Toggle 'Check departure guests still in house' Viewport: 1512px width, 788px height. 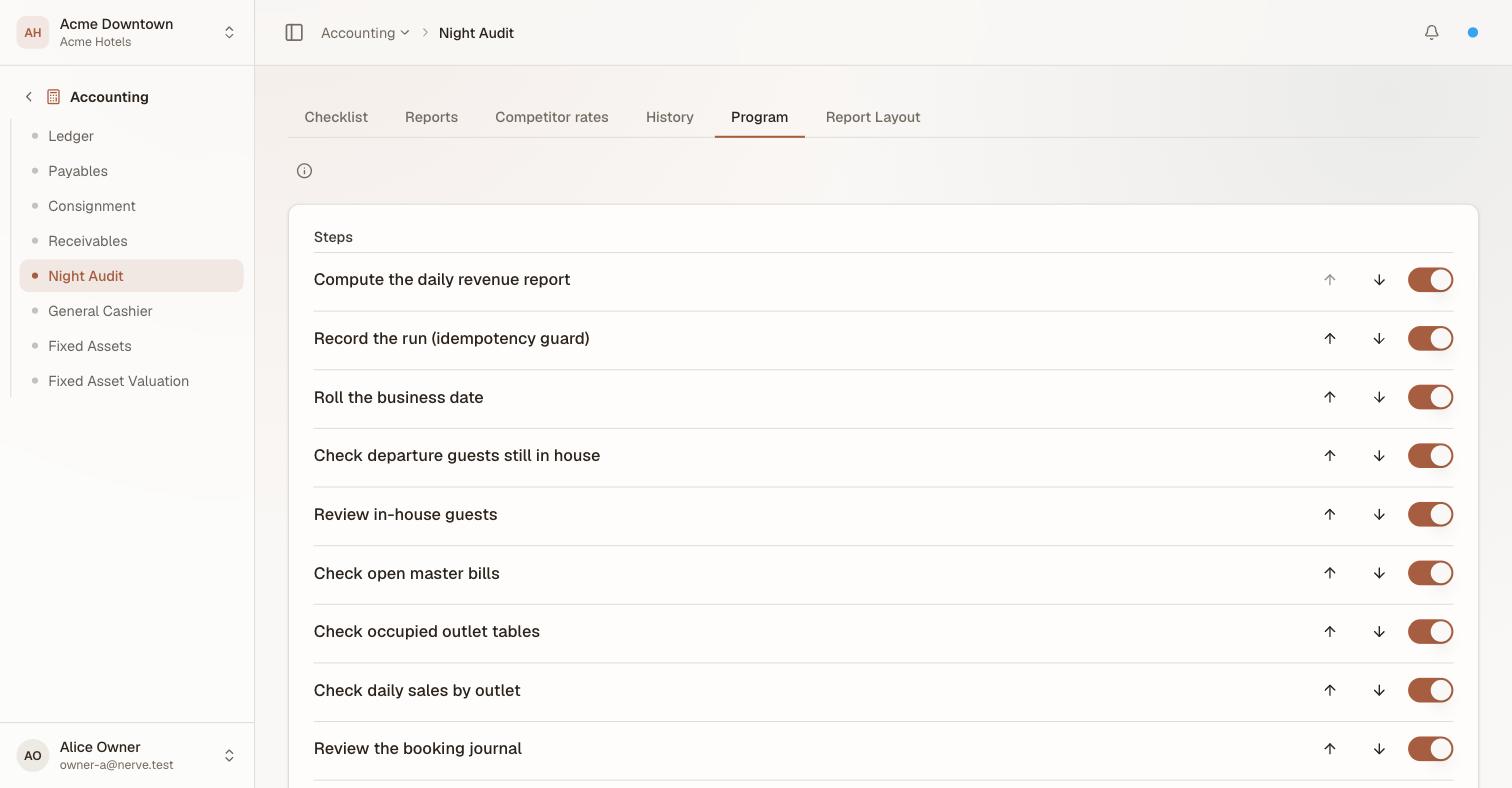pyautogui.click(x=1430, y=456)
